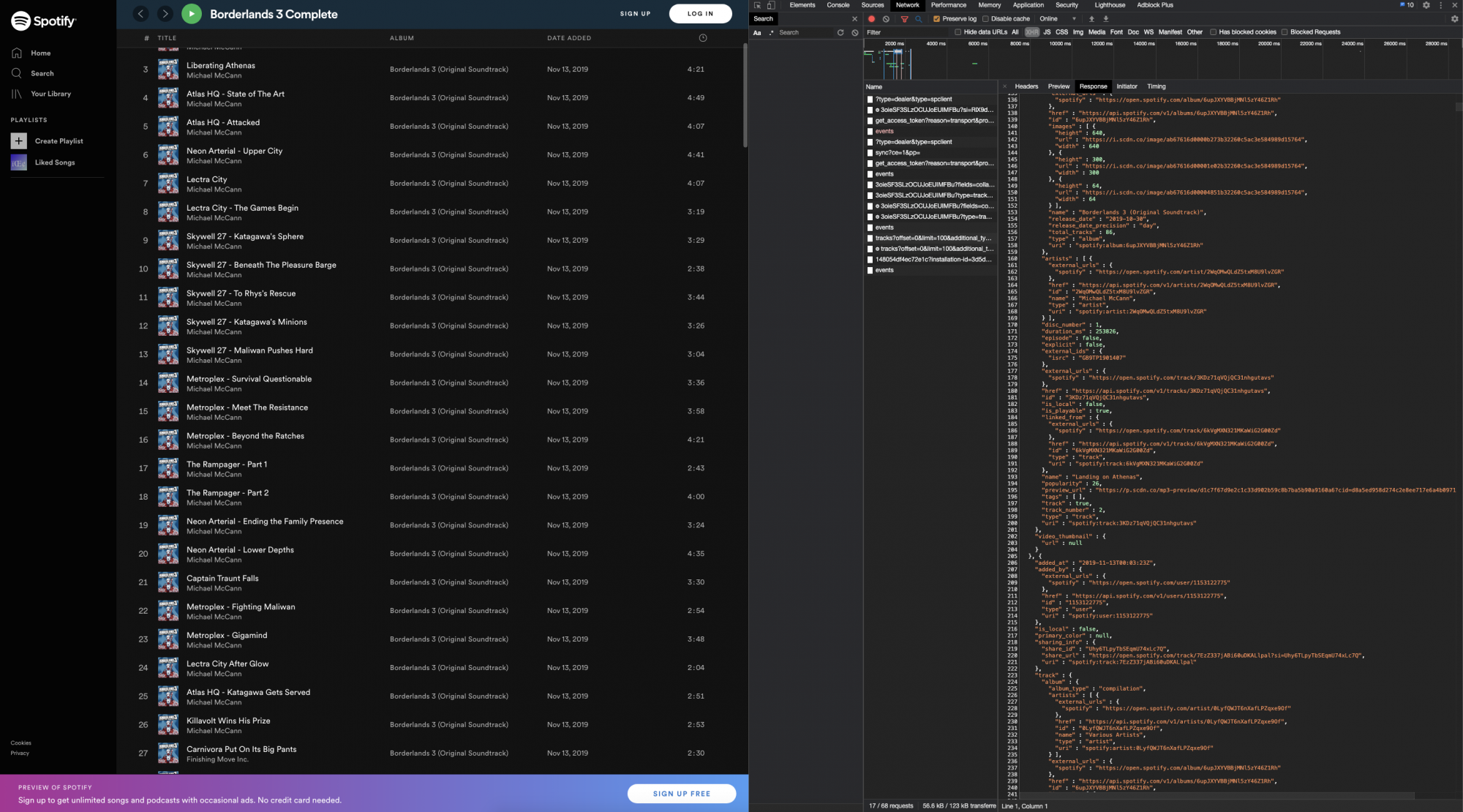Open the Initiator tab of the request

click(x=1127, y=86)
